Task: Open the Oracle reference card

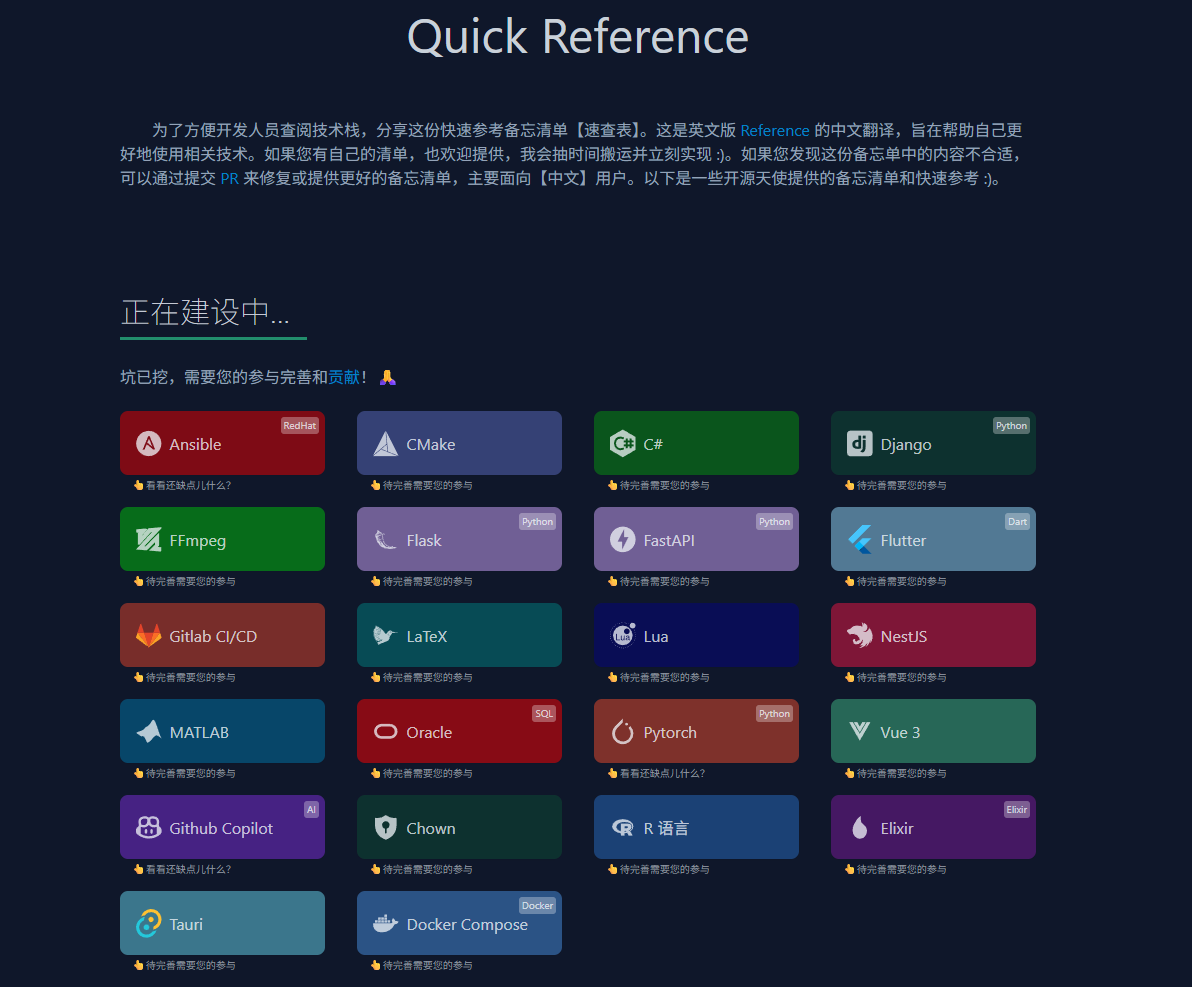Action: 459,731
